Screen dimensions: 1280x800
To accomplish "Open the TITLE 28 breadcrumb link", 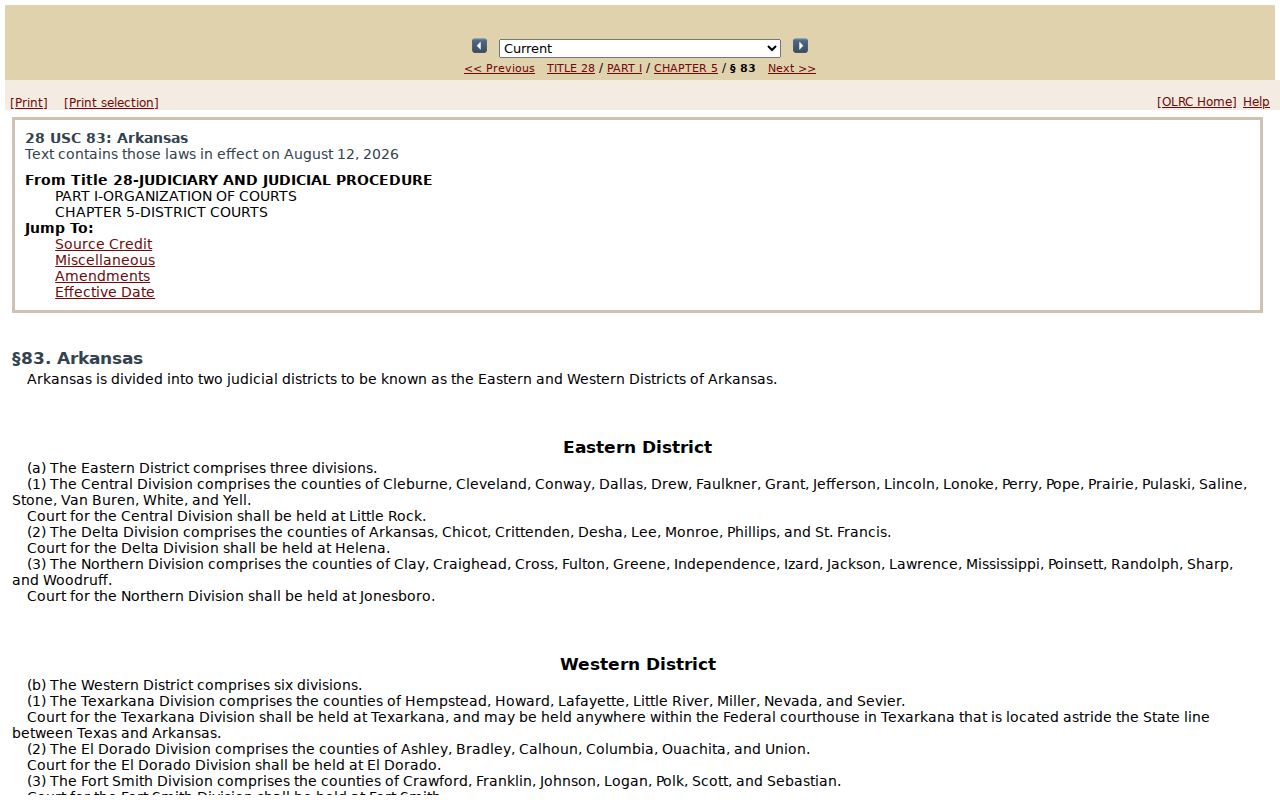I will pos(570,69).
